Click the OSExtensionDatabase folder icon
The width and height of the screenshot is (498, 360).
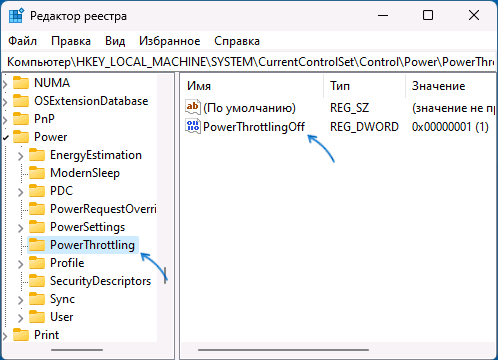click(x=21, y=101)
